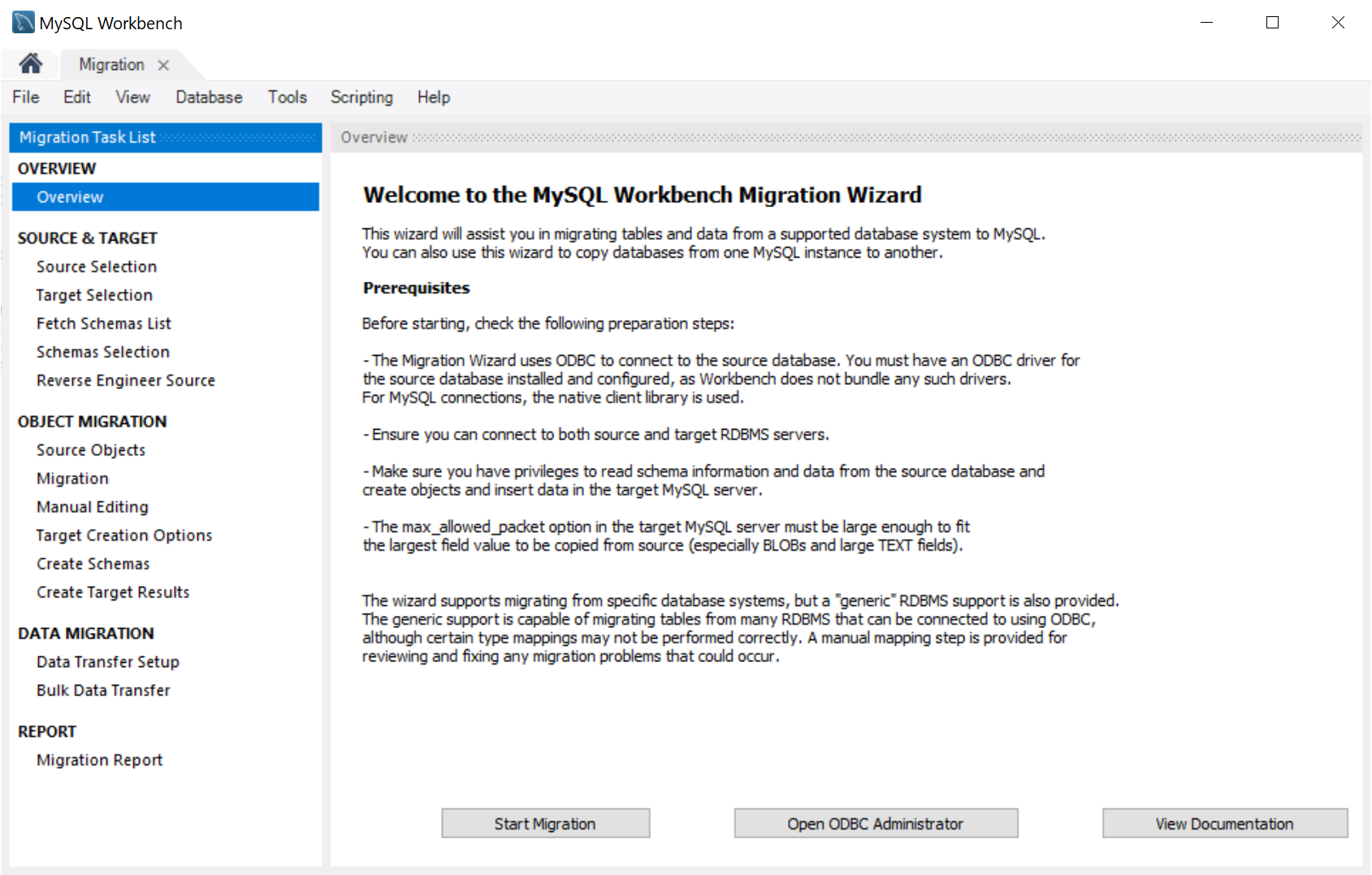1372x875 pixels.
Task: Open the Database menu
Action: point(209,97)
